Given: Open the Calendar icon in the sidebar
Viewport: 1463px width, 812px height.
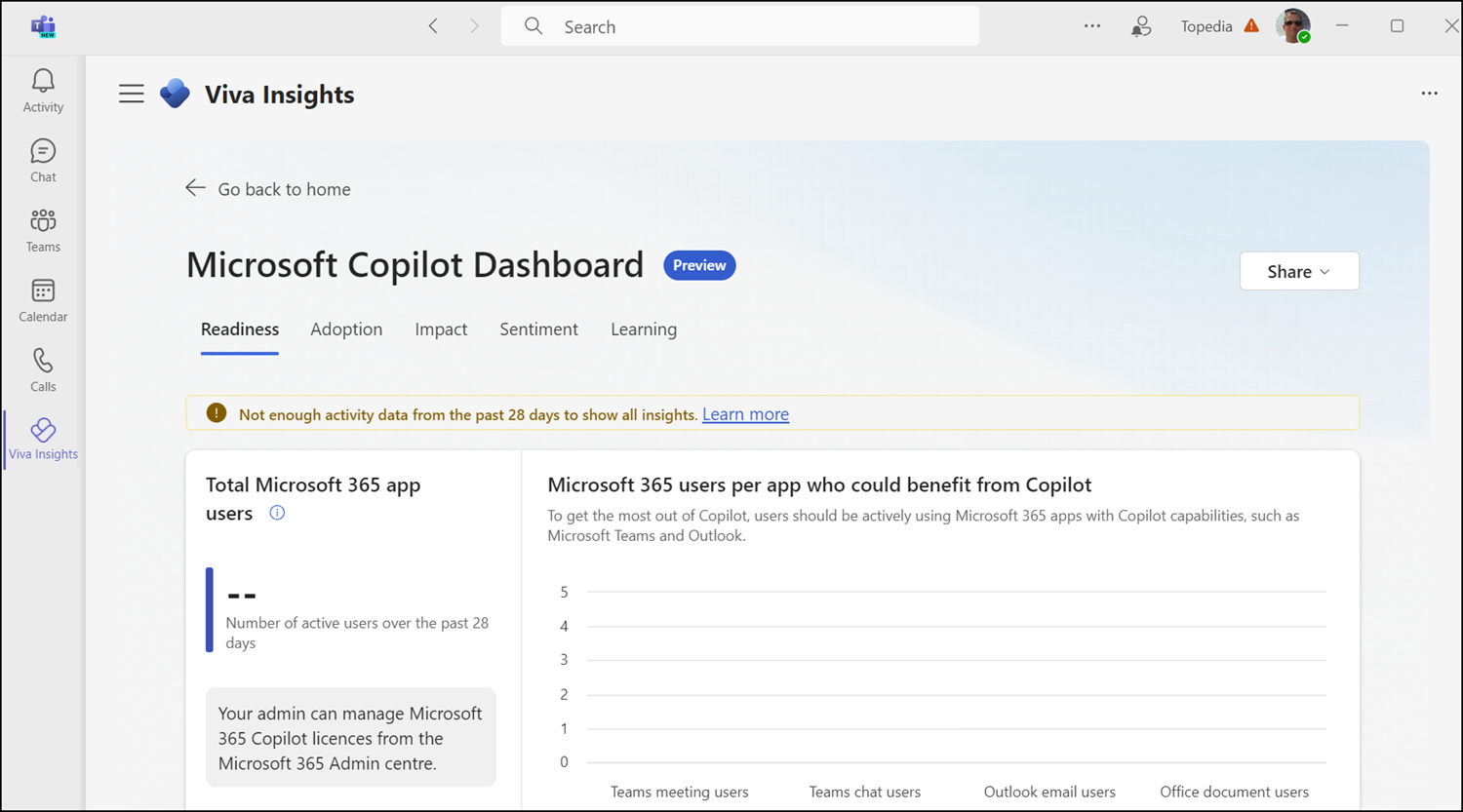Looking at the screenshot, I should (42, 299).
